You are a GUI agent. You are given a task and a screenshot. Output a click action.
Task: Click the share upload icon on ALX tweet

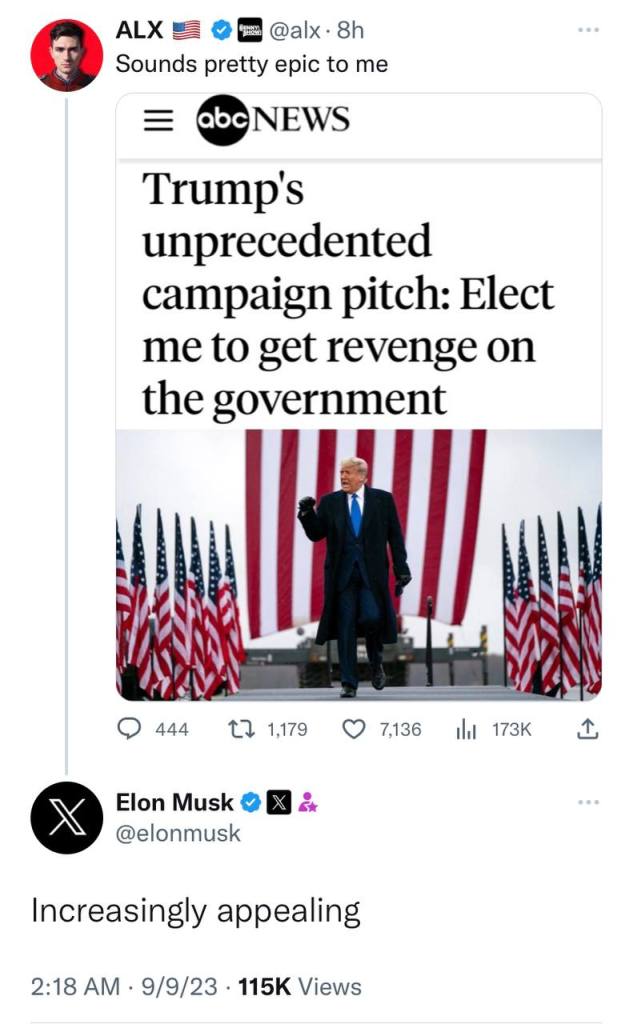[588, 730]
